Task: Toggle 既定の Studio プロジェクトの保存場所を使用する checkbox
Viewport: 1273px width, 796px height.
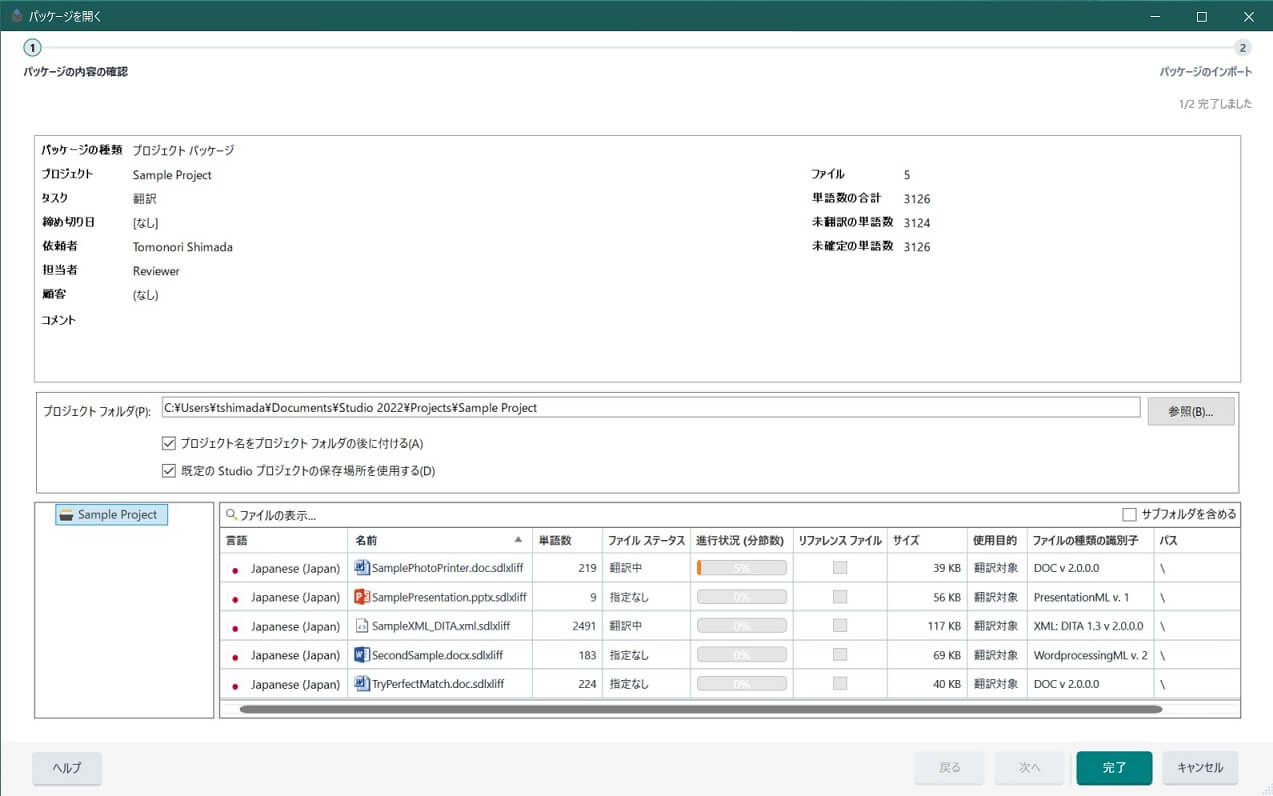Action: (169, 471)
